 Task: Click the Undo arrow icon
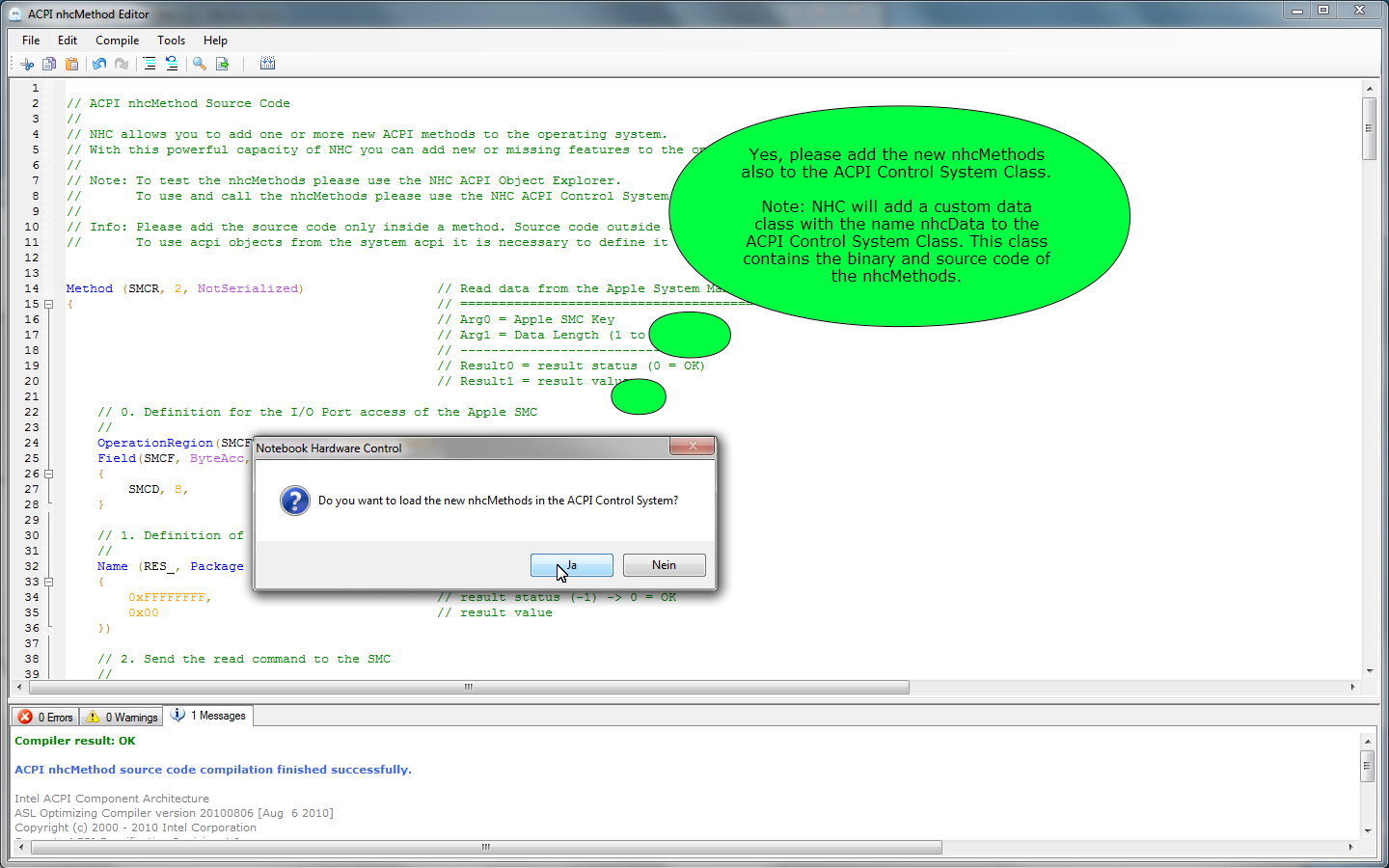99,64
